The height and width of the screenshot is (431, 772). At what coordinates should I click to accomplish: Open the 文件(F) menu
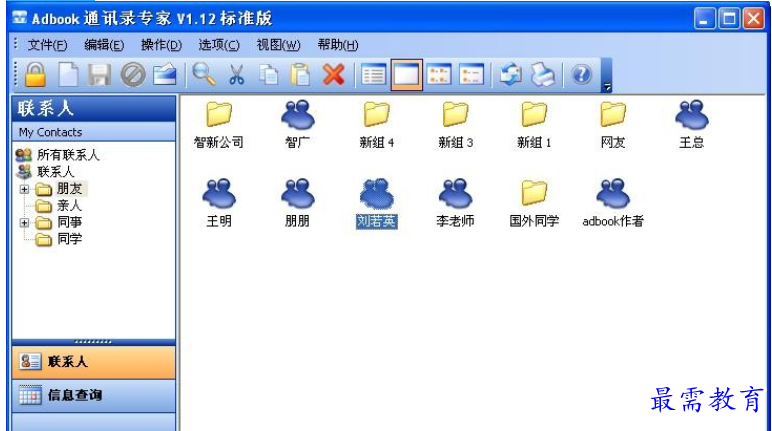[47, 45]
